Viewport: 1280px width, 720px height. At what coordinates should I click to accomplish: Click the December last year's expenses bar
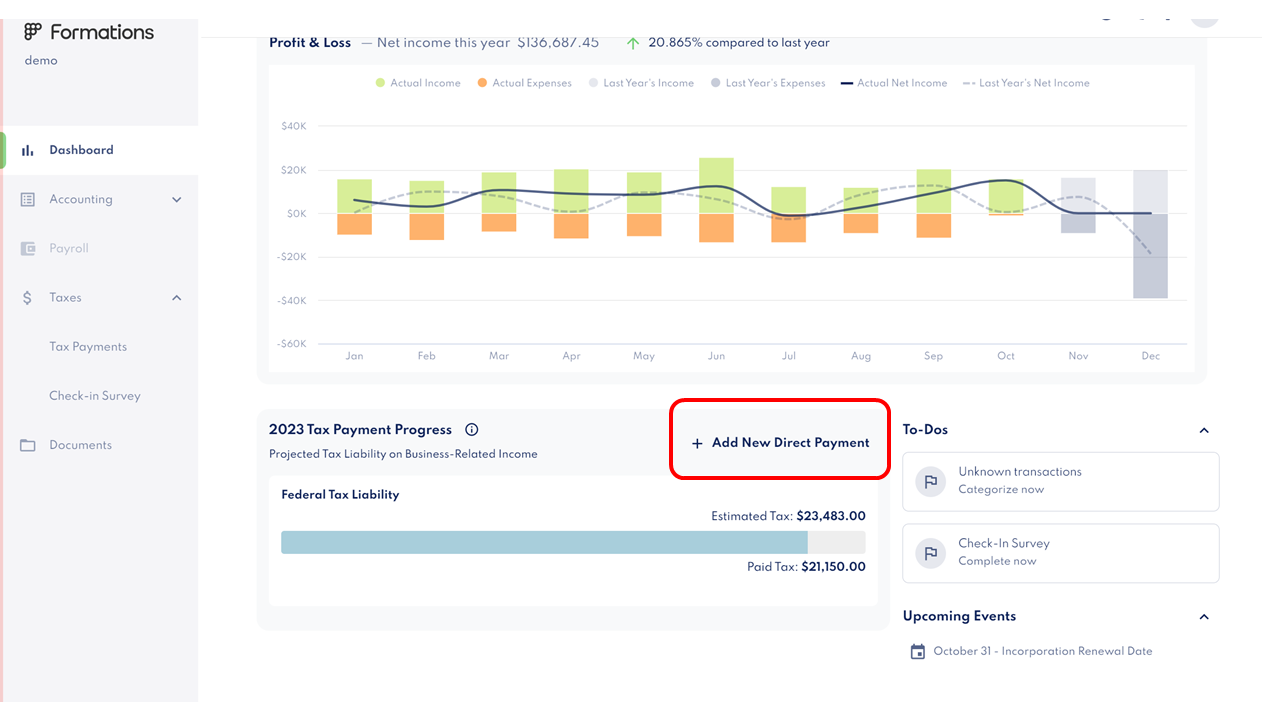(x=1150, y=255)
